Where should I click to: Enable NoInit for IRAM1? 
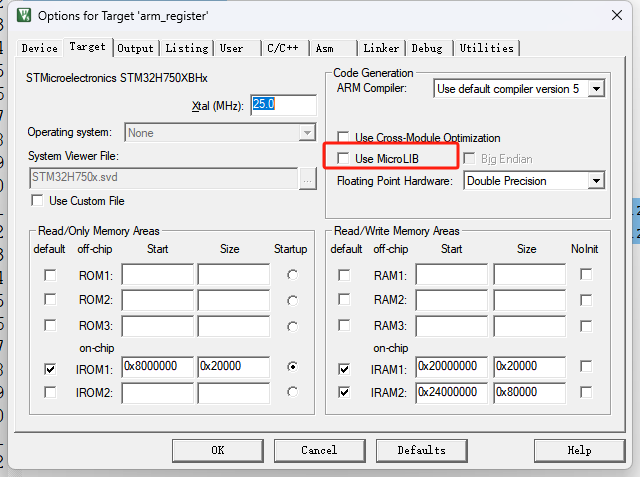pos(586,366)
